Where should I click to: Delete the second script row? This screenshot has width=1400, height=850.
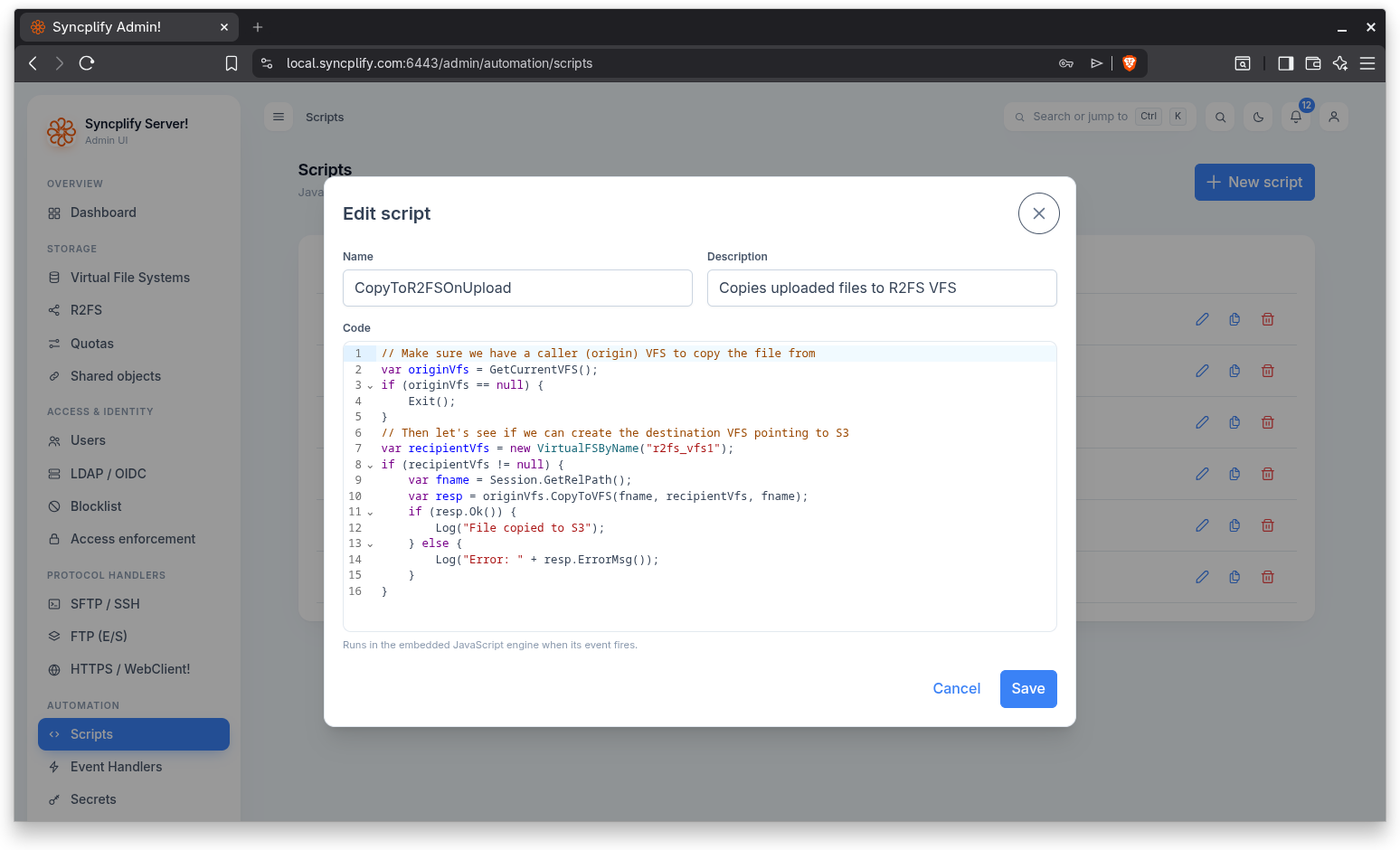tap(1268, 371)
